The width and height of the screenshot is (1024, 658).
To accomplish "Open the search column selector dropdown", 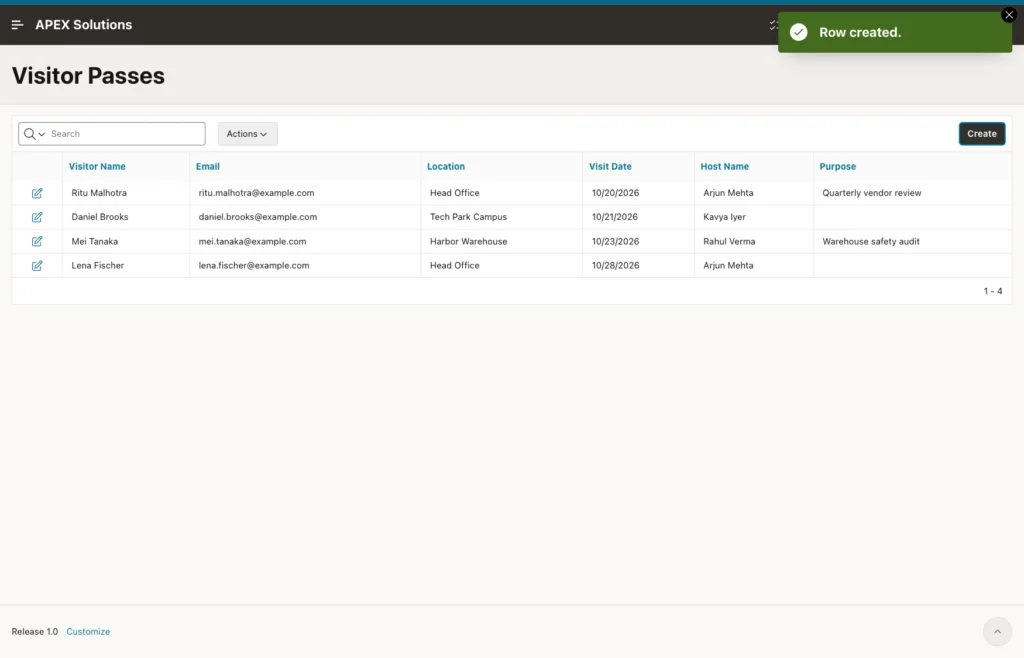I will (x=35, y=134).
